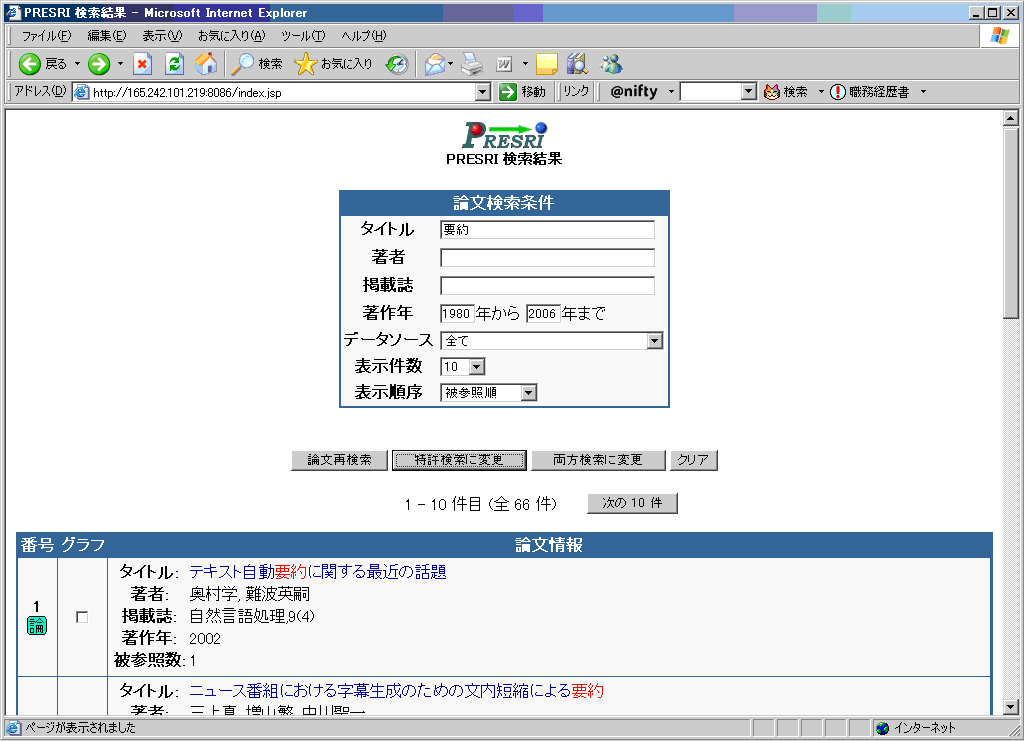
Task: Click the 著者 input field
Action: tap(547, 258)
